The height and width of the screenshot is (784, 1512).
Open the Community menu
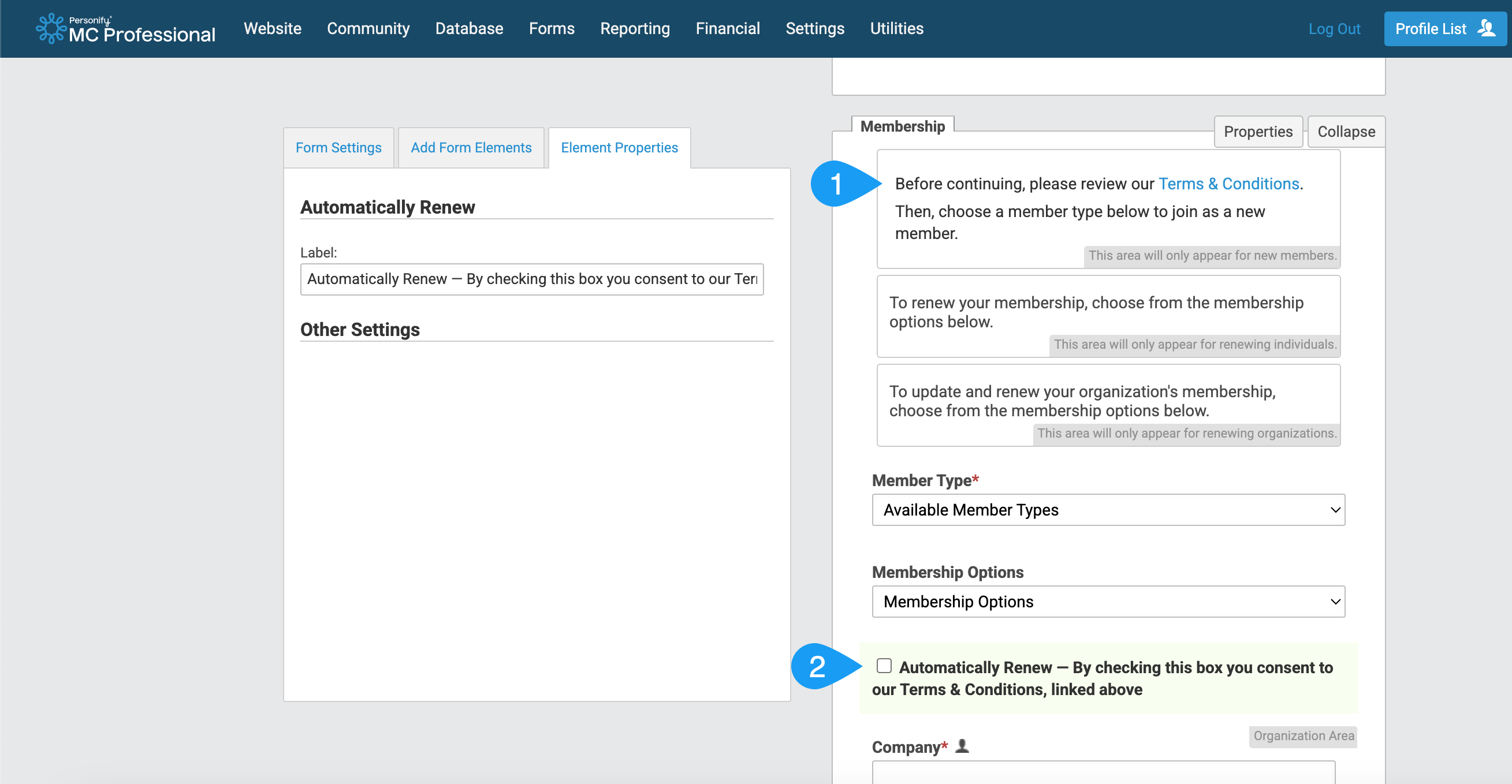coord(368,28)
